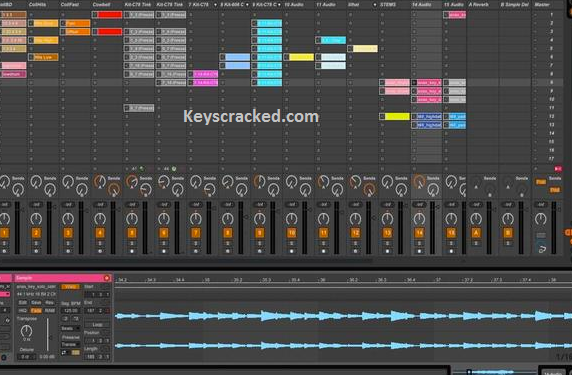This screenshot has height=375, width=572.
Task: Select the A Reverb track header
Action: [x=483, y=5]
